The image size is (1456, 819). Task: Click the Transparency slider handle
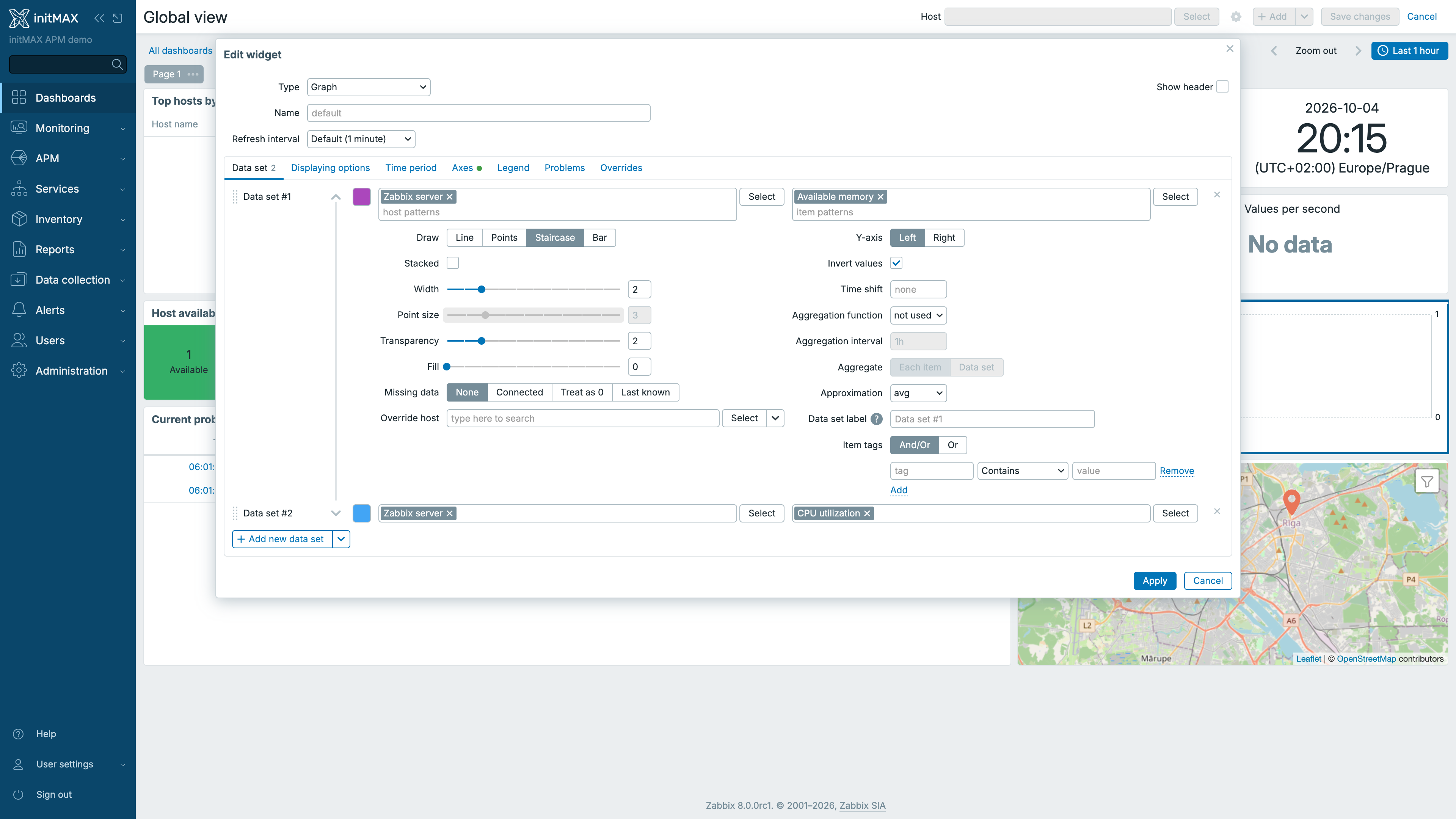(482, 341)
